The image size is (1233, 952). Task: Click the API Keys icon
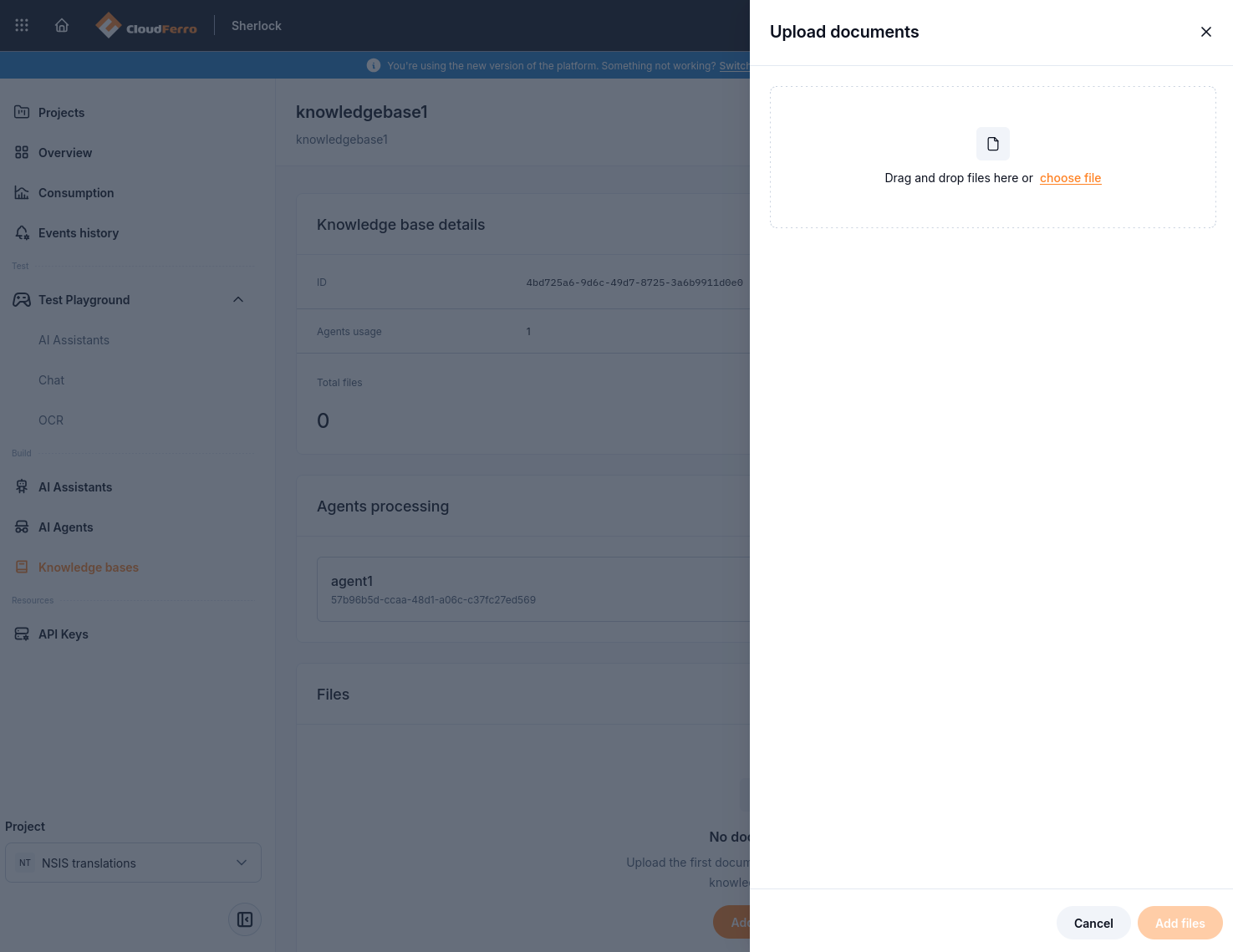22,634
